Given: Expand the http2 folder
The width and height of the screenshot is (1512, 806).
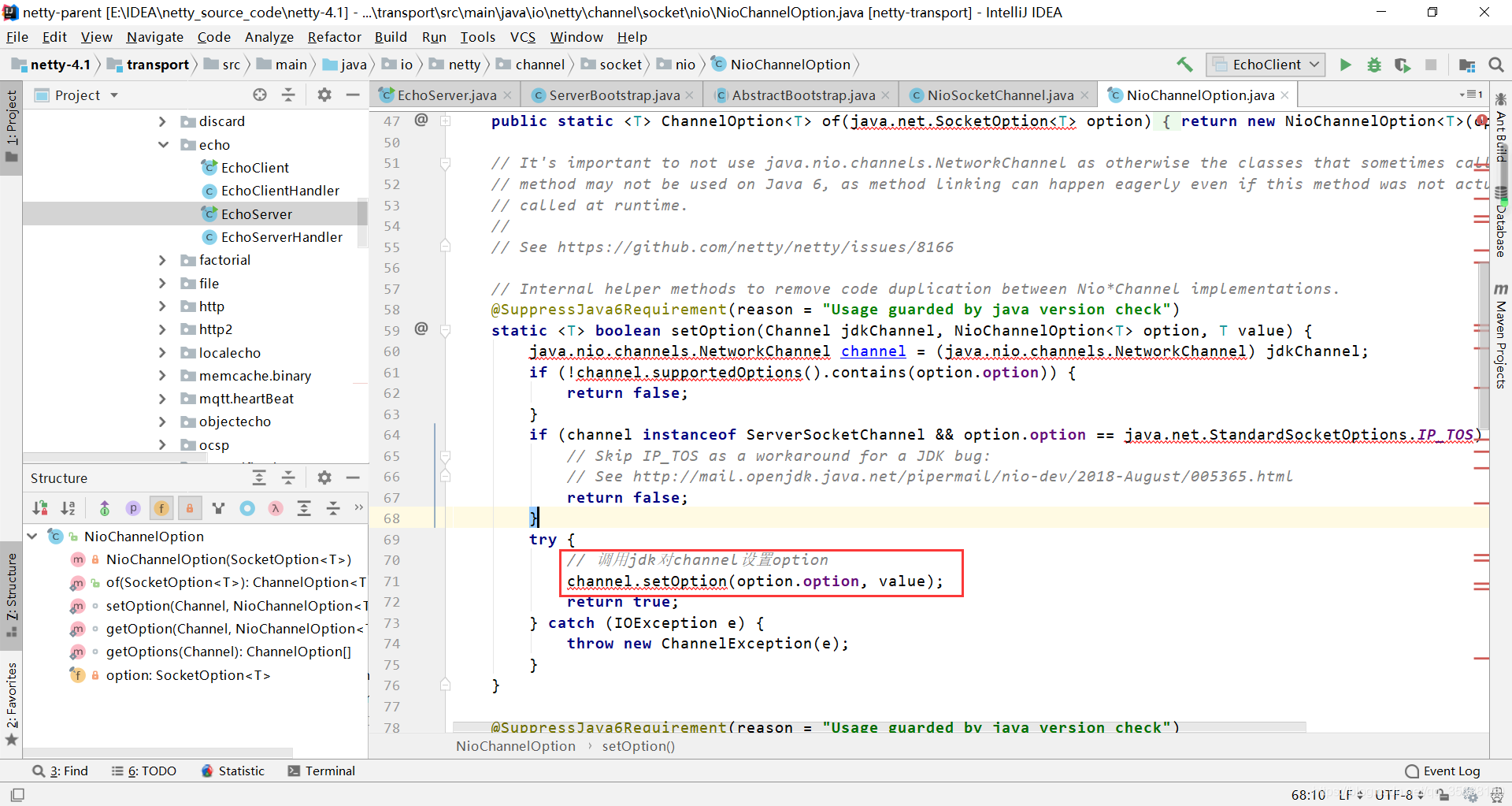Looking at the screenshot, I should (x=163, y=329).
